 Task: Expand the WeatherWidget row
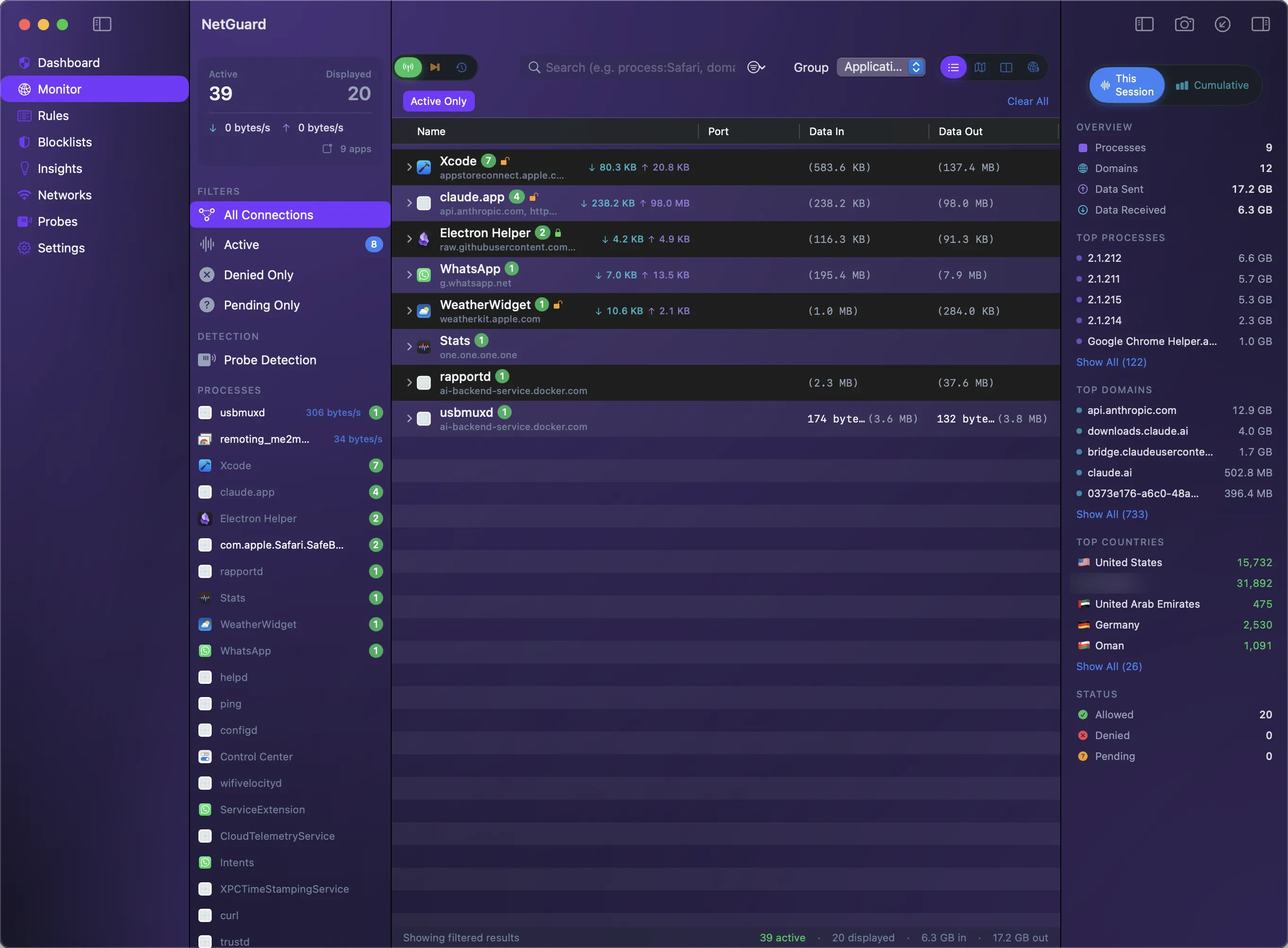[409, 310]
